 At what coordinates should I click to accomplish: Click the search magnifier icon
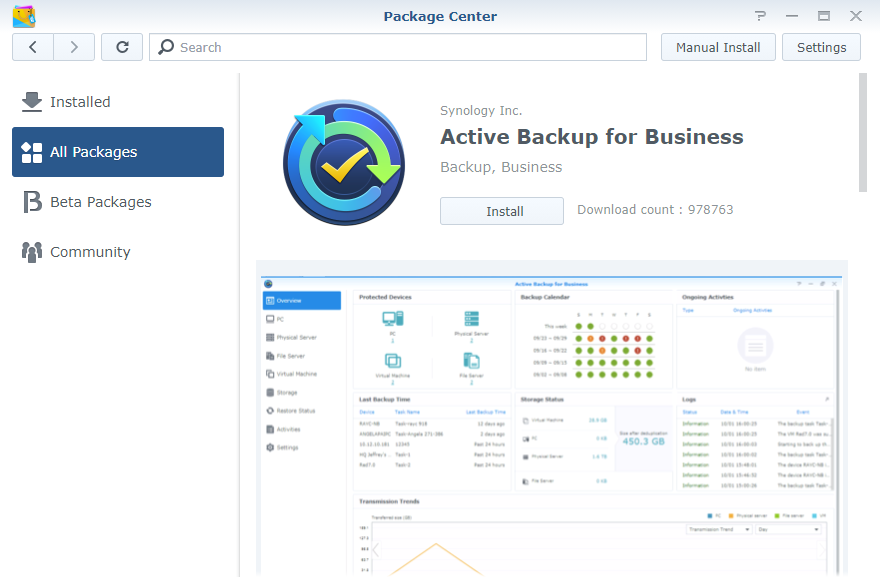[x=166, y=47]
